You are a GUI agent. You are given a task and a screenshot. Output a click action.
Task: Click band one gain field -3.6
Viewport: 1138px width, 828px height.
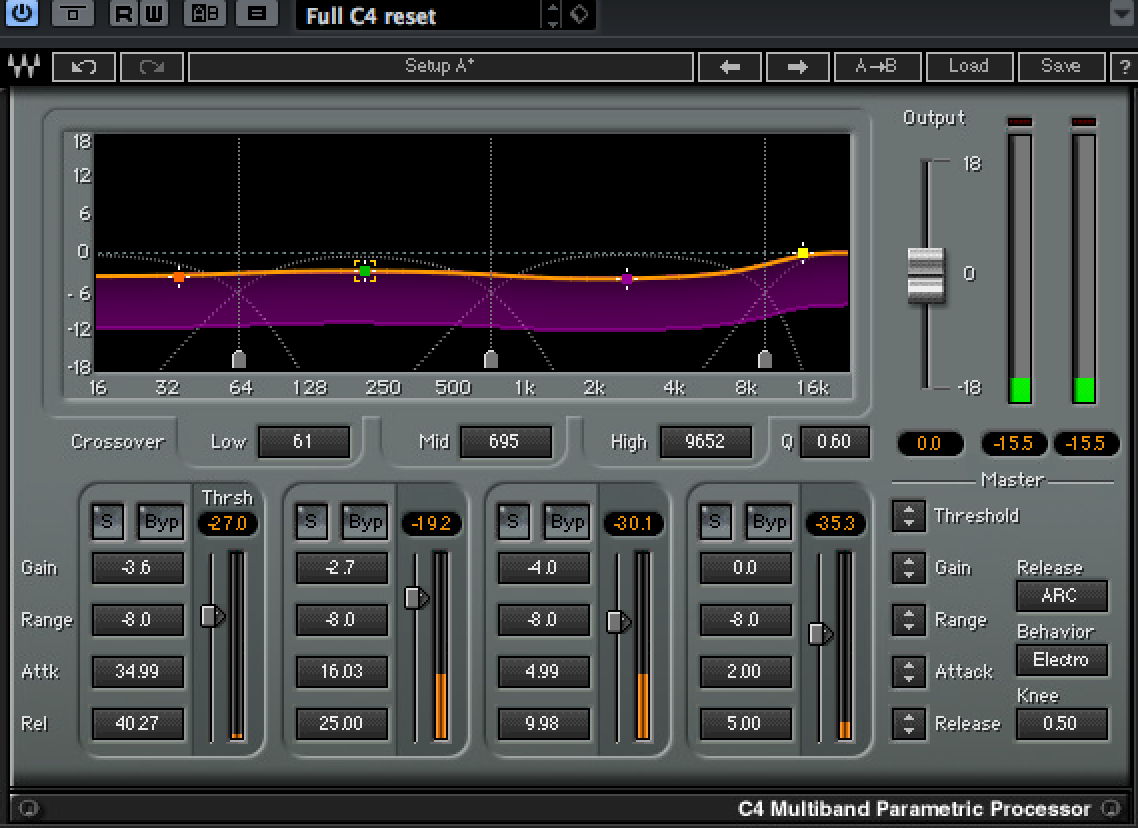(x=138, y=567)
